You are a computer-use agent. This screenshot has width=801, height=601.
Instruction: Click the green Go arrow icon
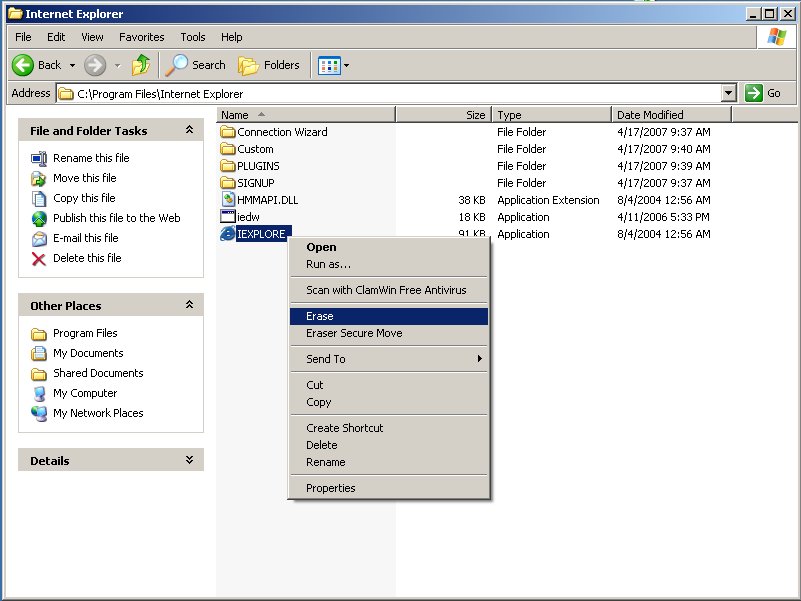click(753, 94)
